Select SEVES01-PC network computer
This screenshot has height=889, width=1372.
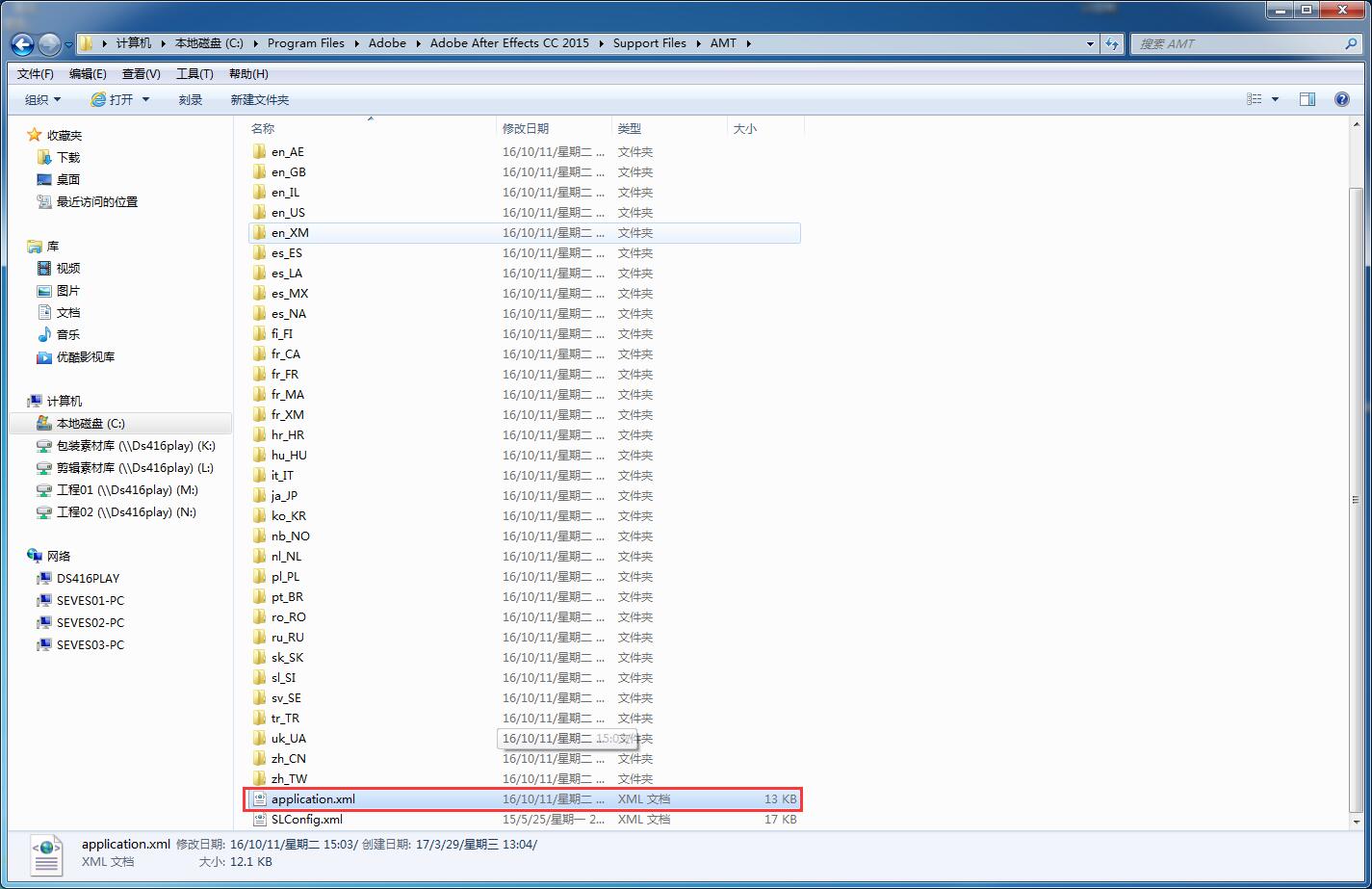(80, 600)
